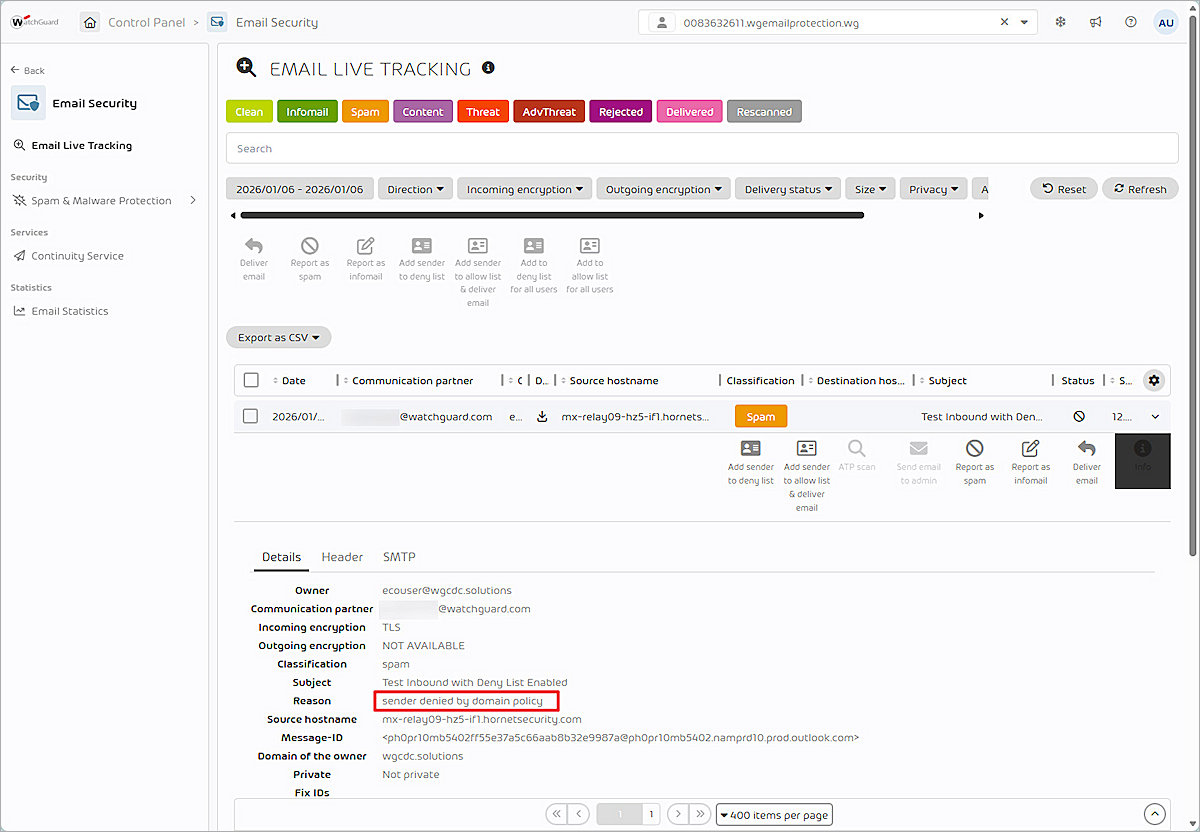Open the Direction filter dropdown
This screenshot has width=1200, height=832.
tap(415, 188)
